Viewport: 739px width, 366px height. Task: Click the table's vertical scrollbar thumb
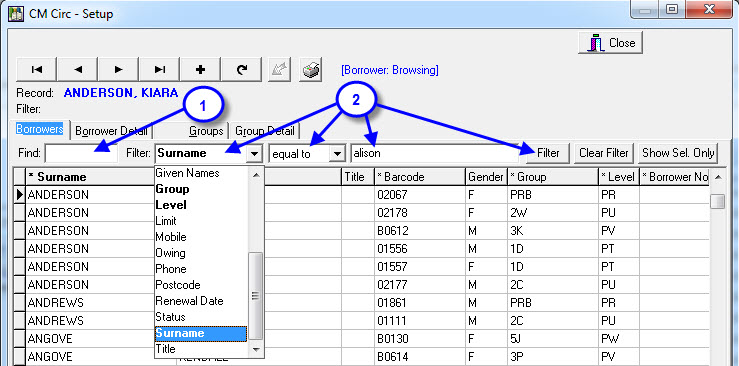(717, 201)
